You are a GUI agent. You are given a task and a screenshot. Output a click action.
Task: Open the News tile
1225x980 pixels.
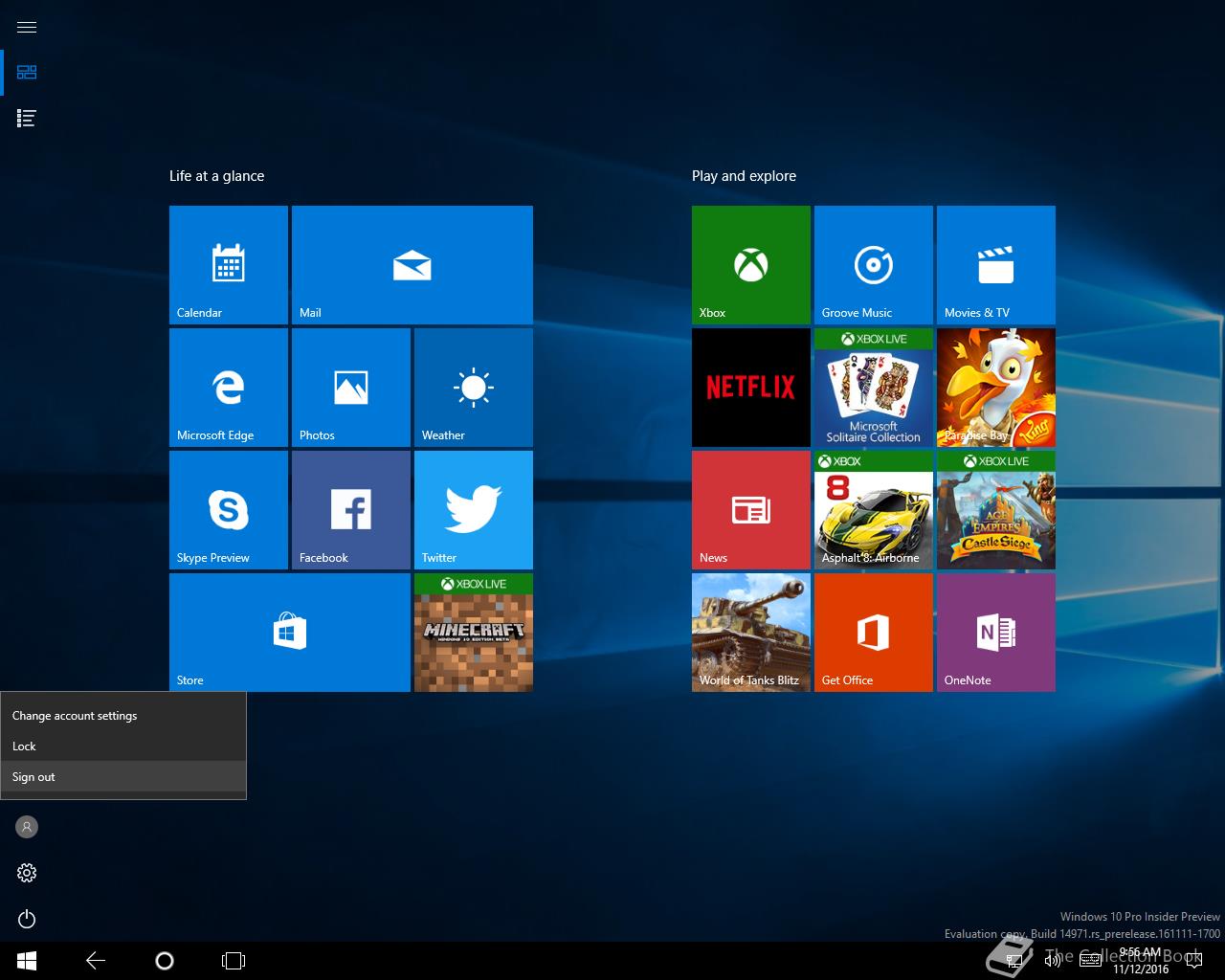coord(751,510)
